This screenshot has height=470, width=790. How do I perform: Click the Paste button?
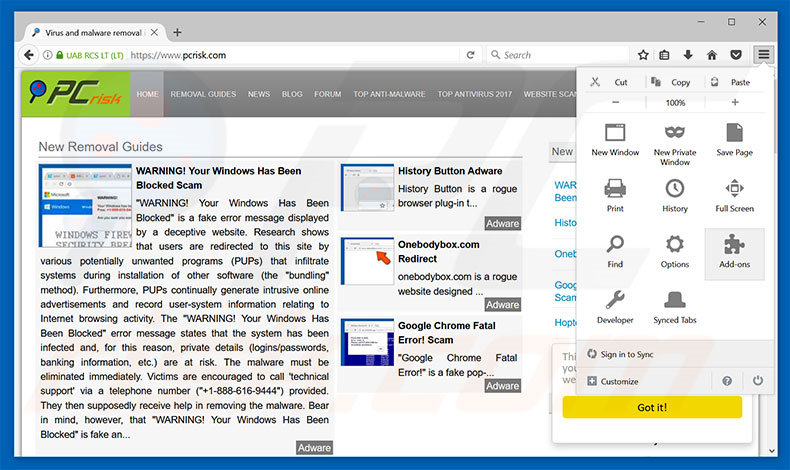730,82
